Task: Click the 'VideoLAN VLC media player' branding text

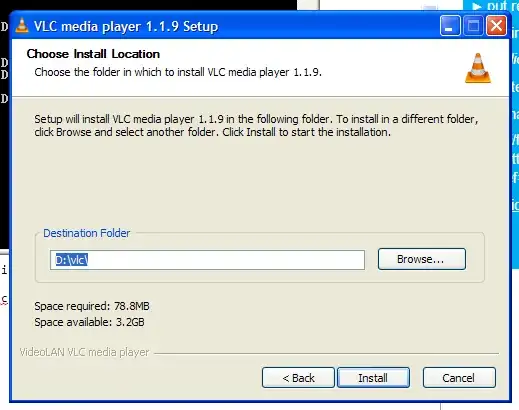Action: coord(84,352)
